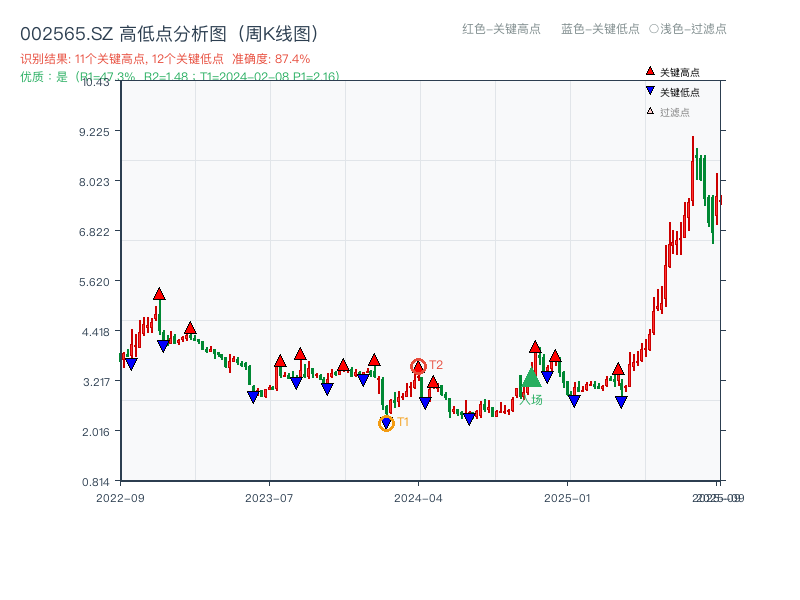800x600 pixels.
Task: Click the T2 text label
Action: coord(436,365)
